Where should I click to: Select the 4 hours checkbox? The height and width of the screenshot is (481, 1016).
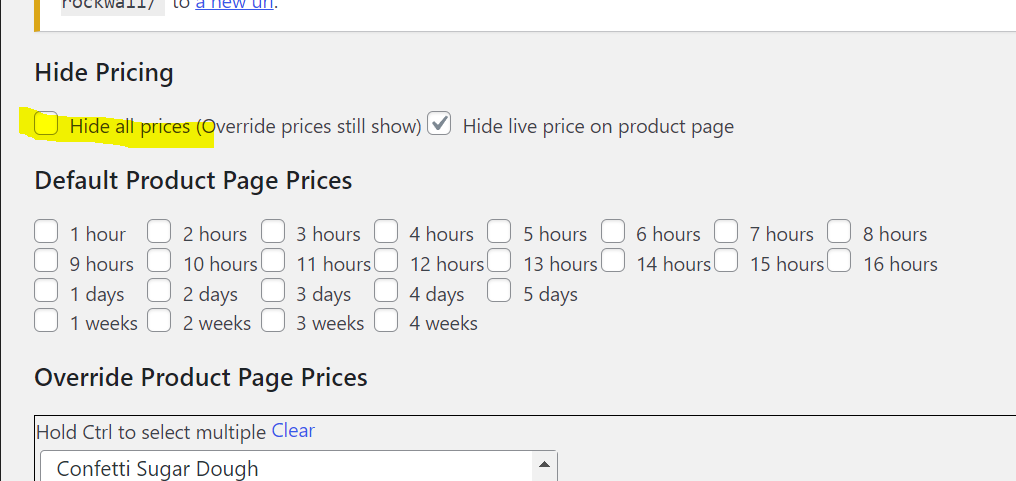point(386,232)
